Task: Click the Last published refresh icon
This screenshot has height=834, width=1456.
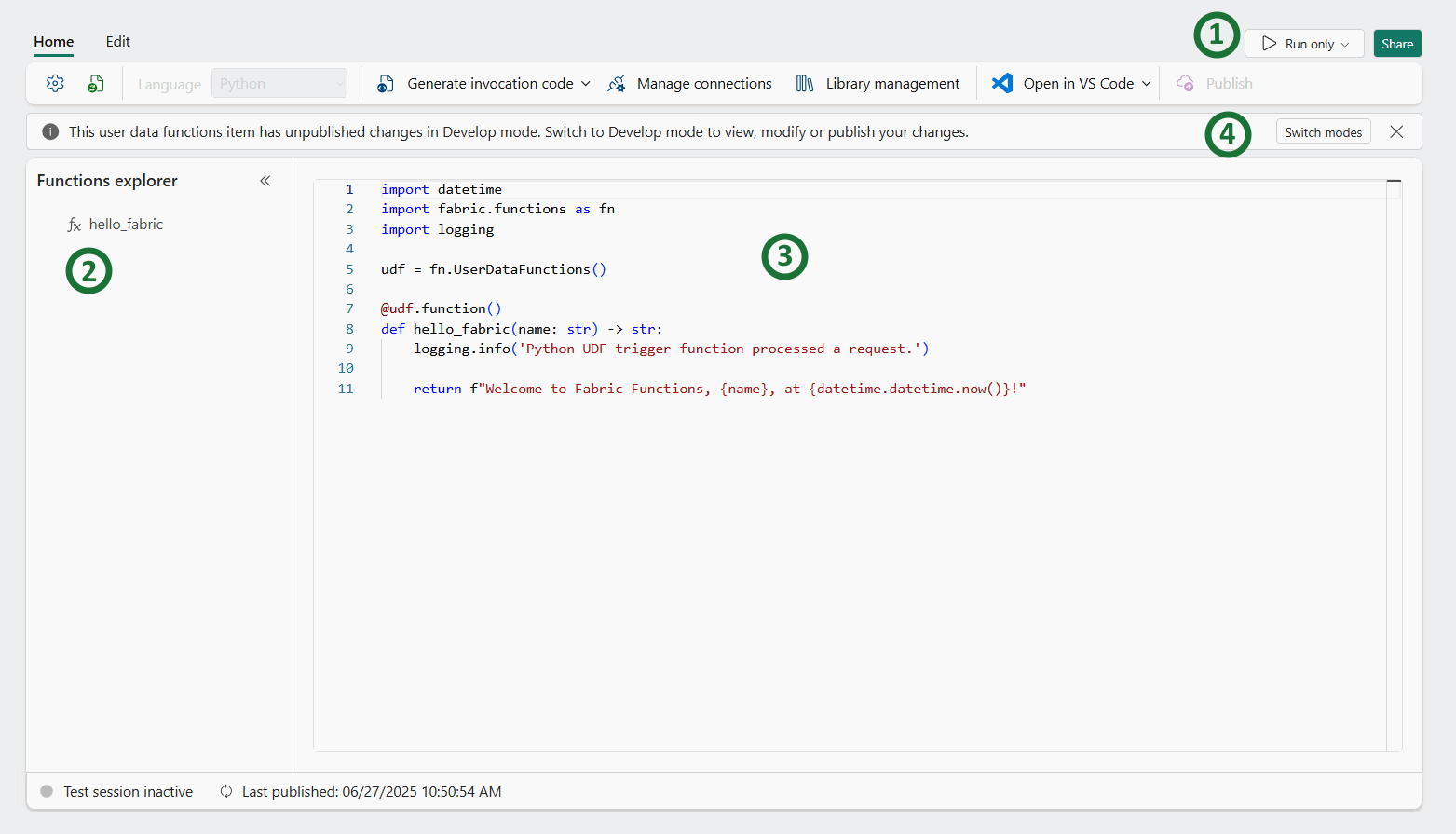Action: tap(226, 791)
